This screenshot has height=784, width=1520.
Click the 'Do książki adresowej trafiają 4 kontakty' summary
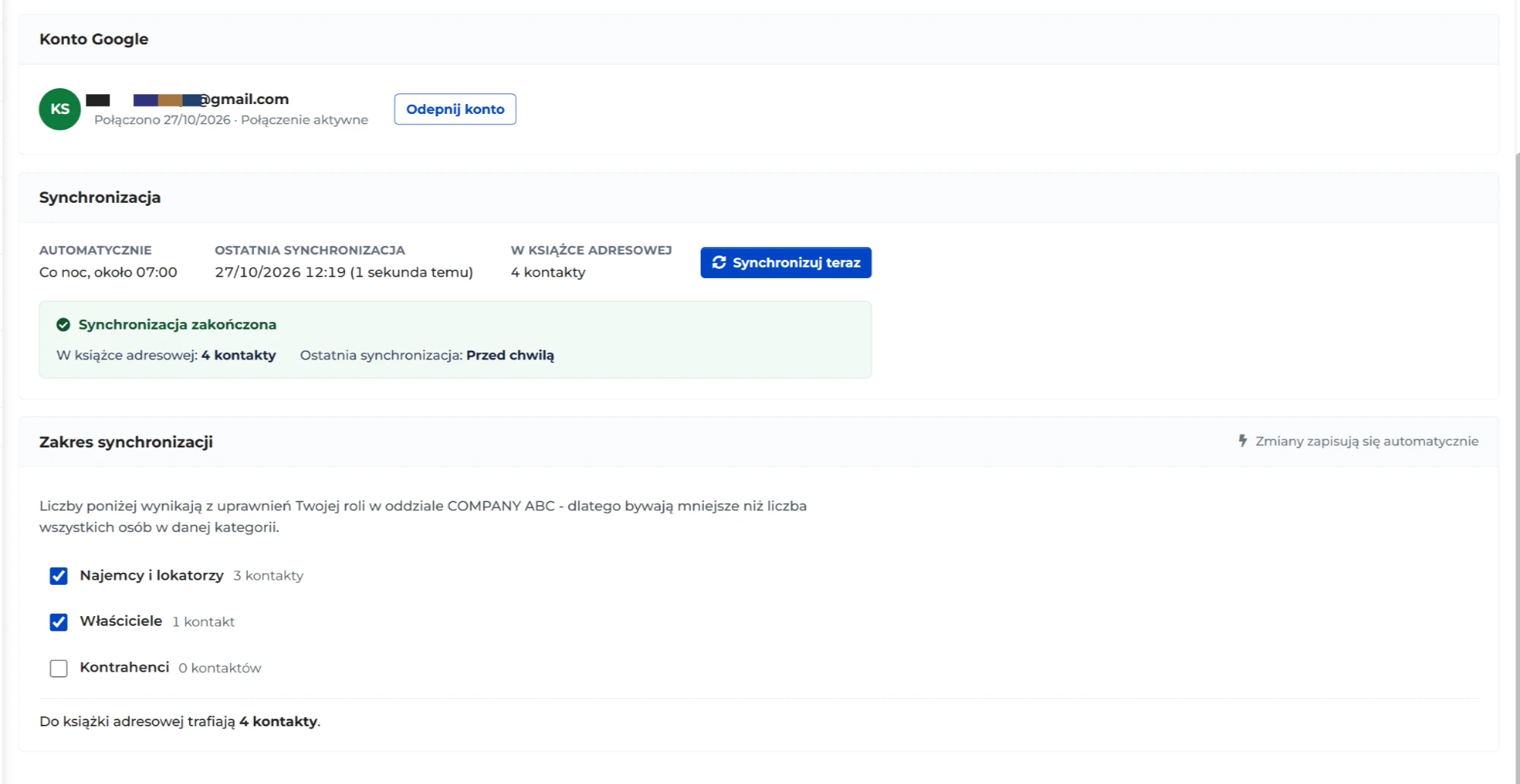pyautogui.click(x=180, y=722)
